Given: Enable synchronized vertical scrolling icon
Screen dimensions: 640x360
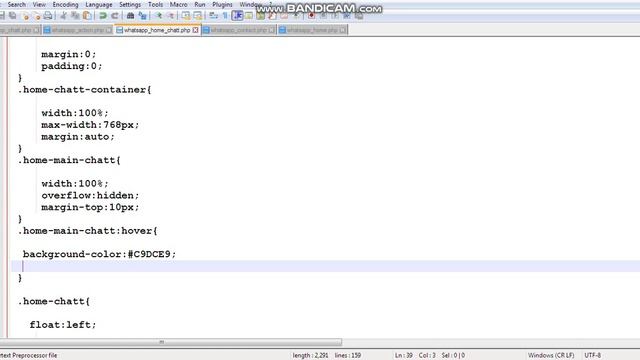Looking at the screenshot, I should tap(186, 16).
